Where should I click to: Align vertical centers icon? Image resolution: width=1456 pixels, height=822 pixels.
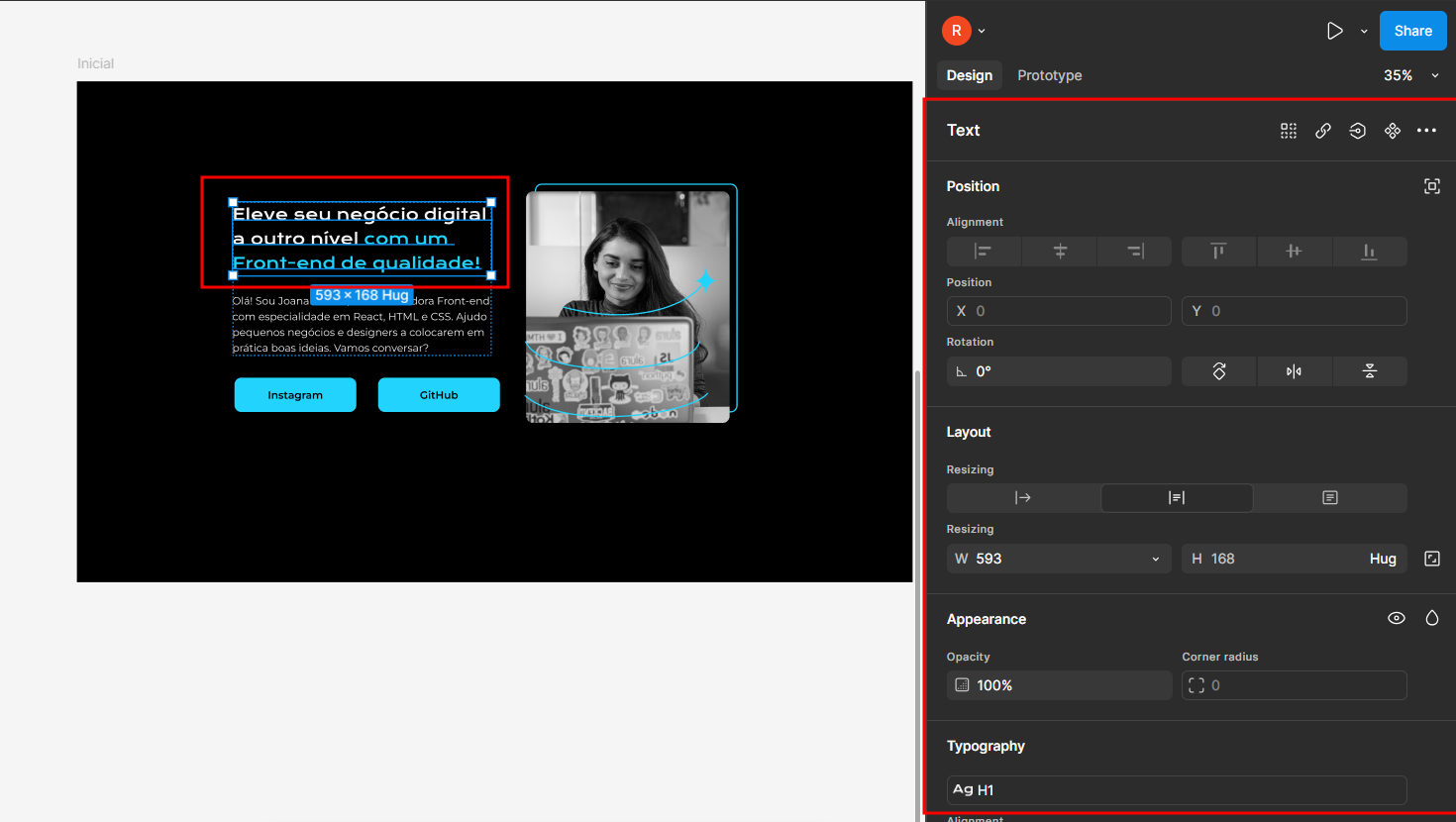[x=1294, y=252]
